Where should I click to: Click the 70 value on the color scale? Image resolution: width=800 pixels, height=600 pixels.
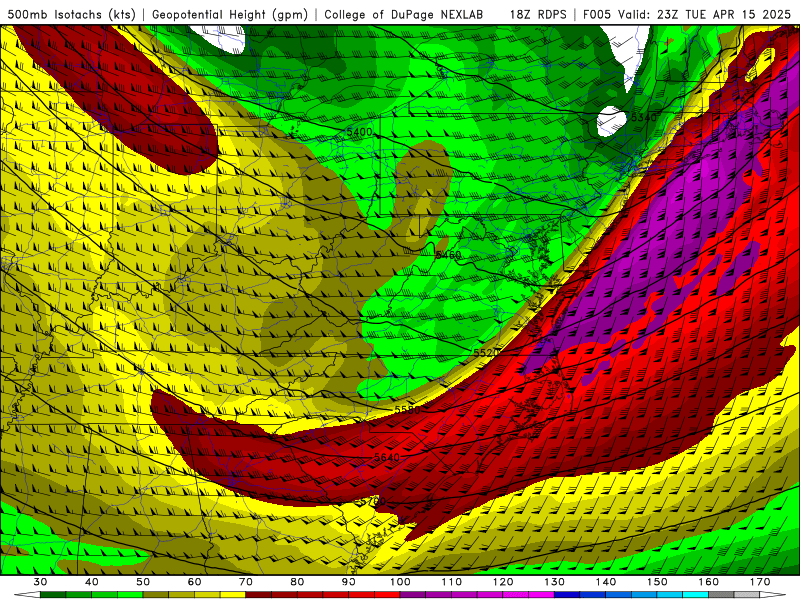tap(246, 582)
